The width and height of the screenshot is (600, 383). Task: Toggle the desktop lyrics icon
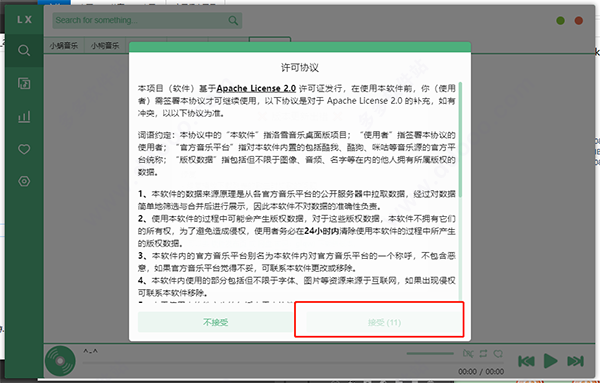click(x=468, y=354)
